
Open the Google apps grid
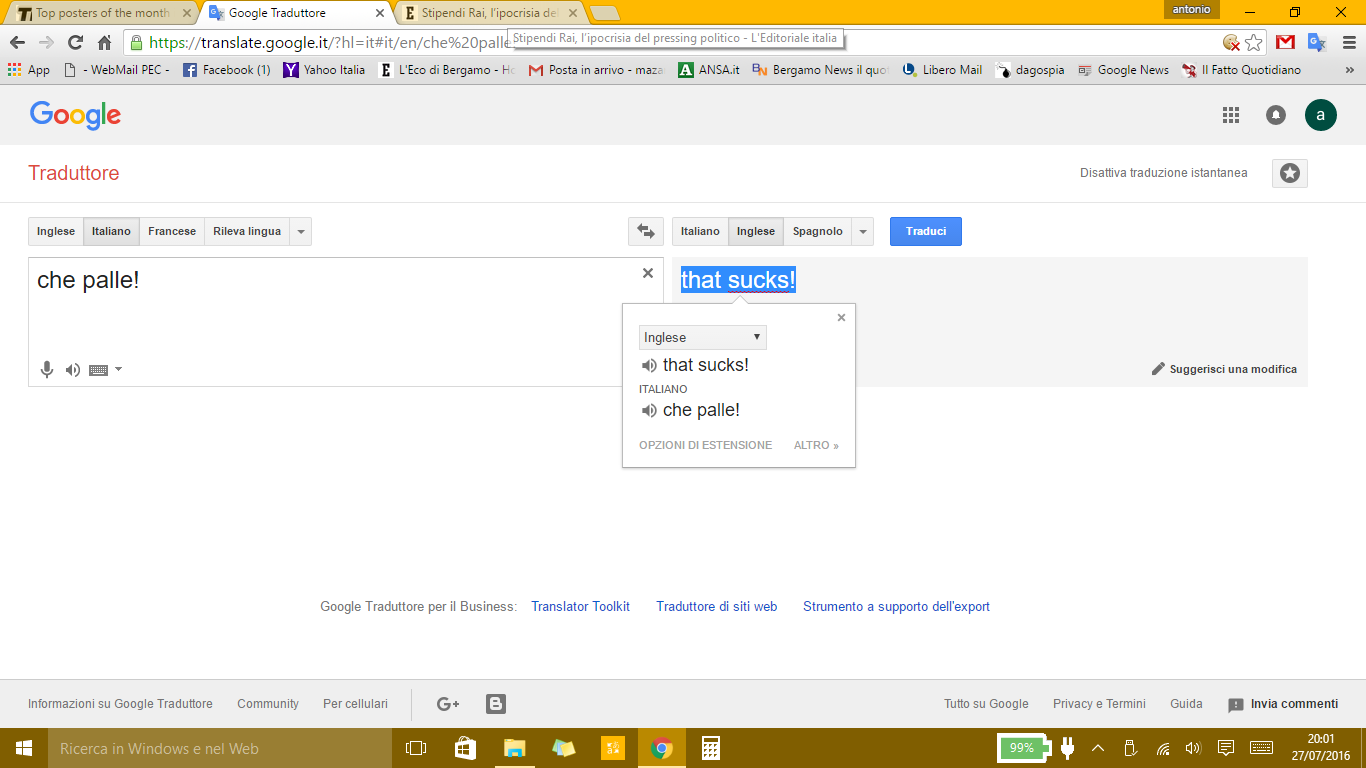[x=1231, y=115]
